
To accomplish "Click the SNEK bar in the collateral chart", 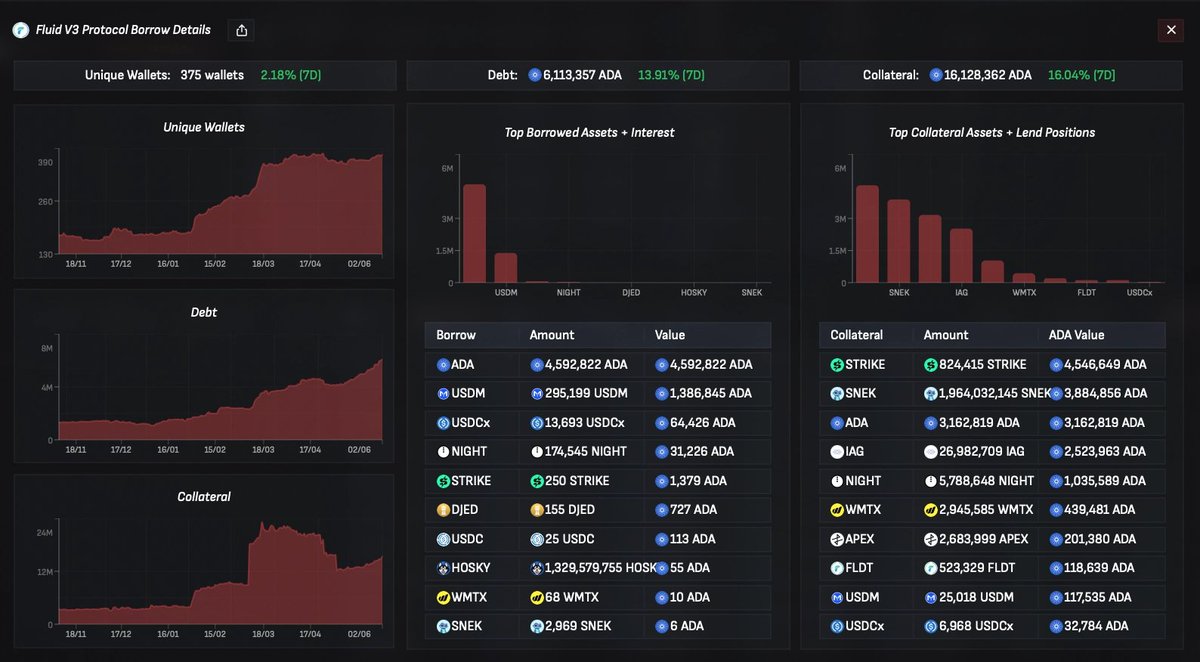I will (x=899, y=242).
